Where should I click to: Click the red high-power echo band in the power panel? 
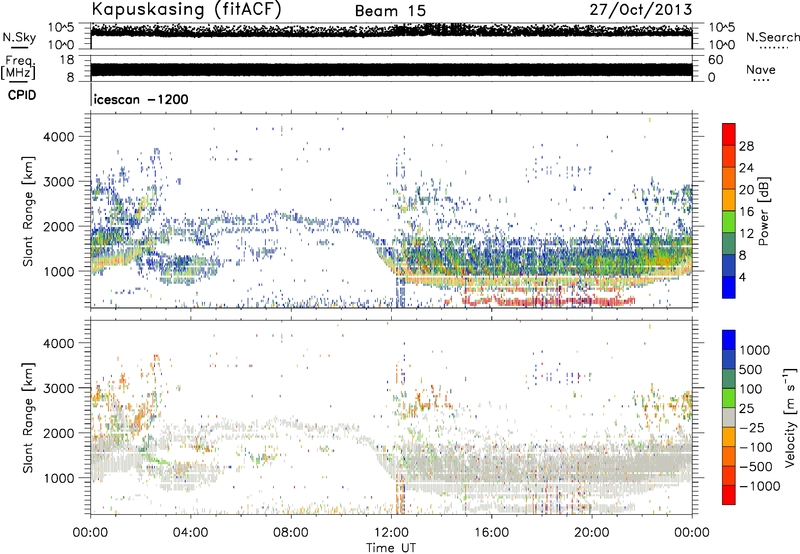[548, 300]
